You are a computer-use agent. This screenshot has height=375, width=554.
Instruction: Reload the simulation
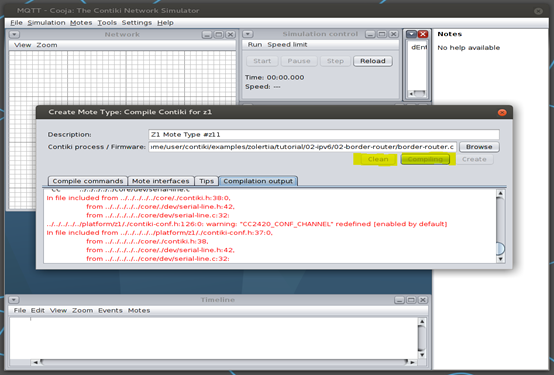pos(373,61)
